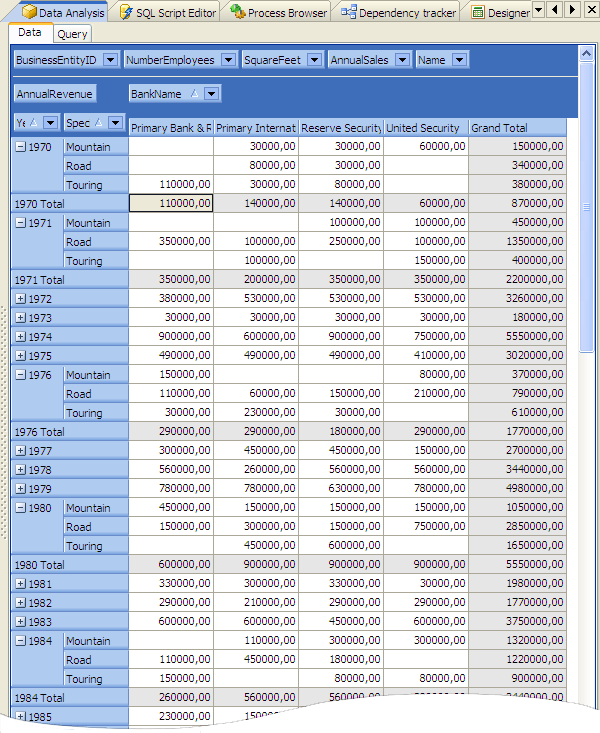This screenshot has width=600, height=733.
Task: Click the SquareFeet field header
Action: point(283,60)
